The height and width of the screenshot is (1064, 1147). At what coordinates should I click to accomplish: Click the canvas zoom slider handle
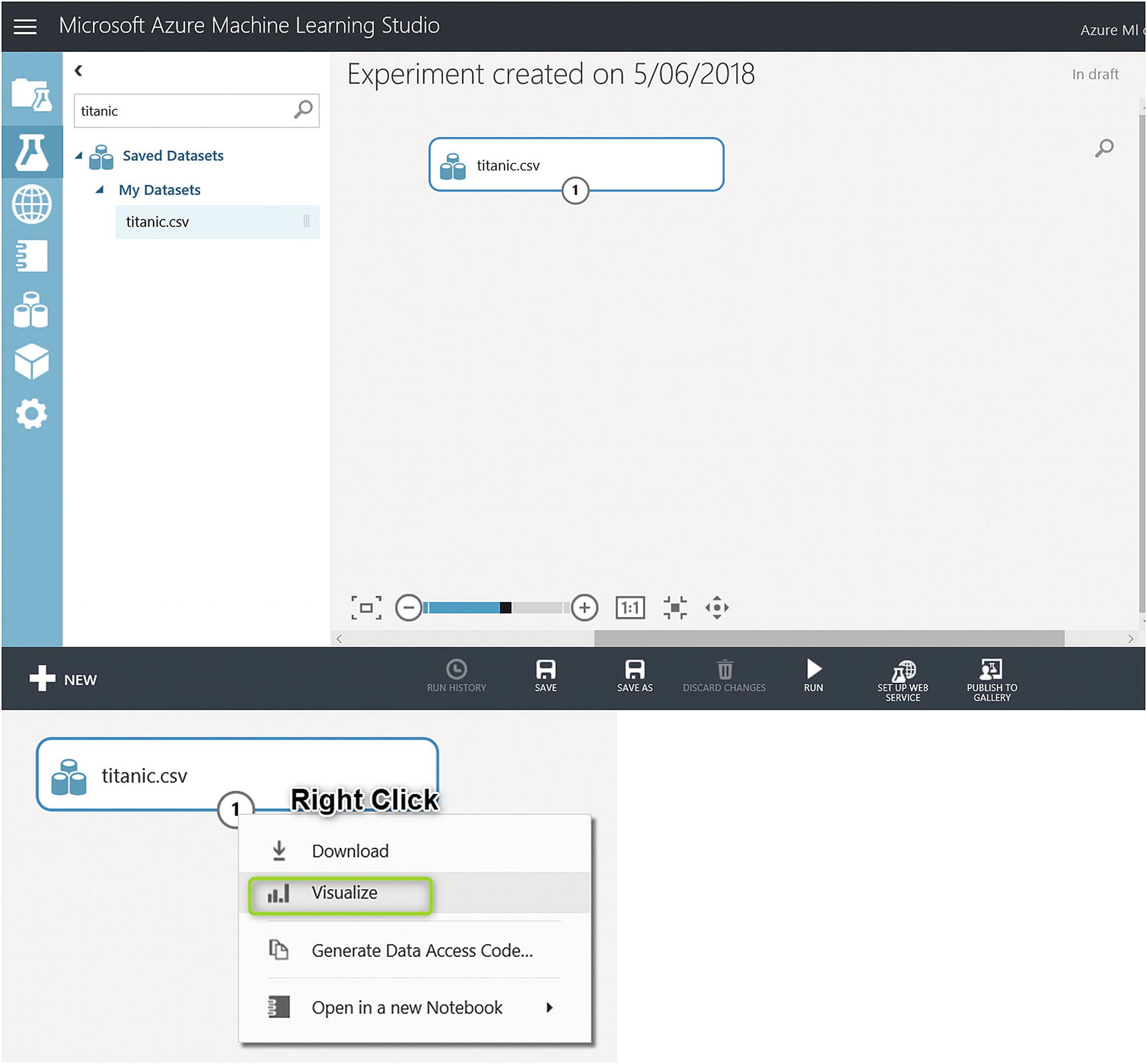(x=505, y=608)
